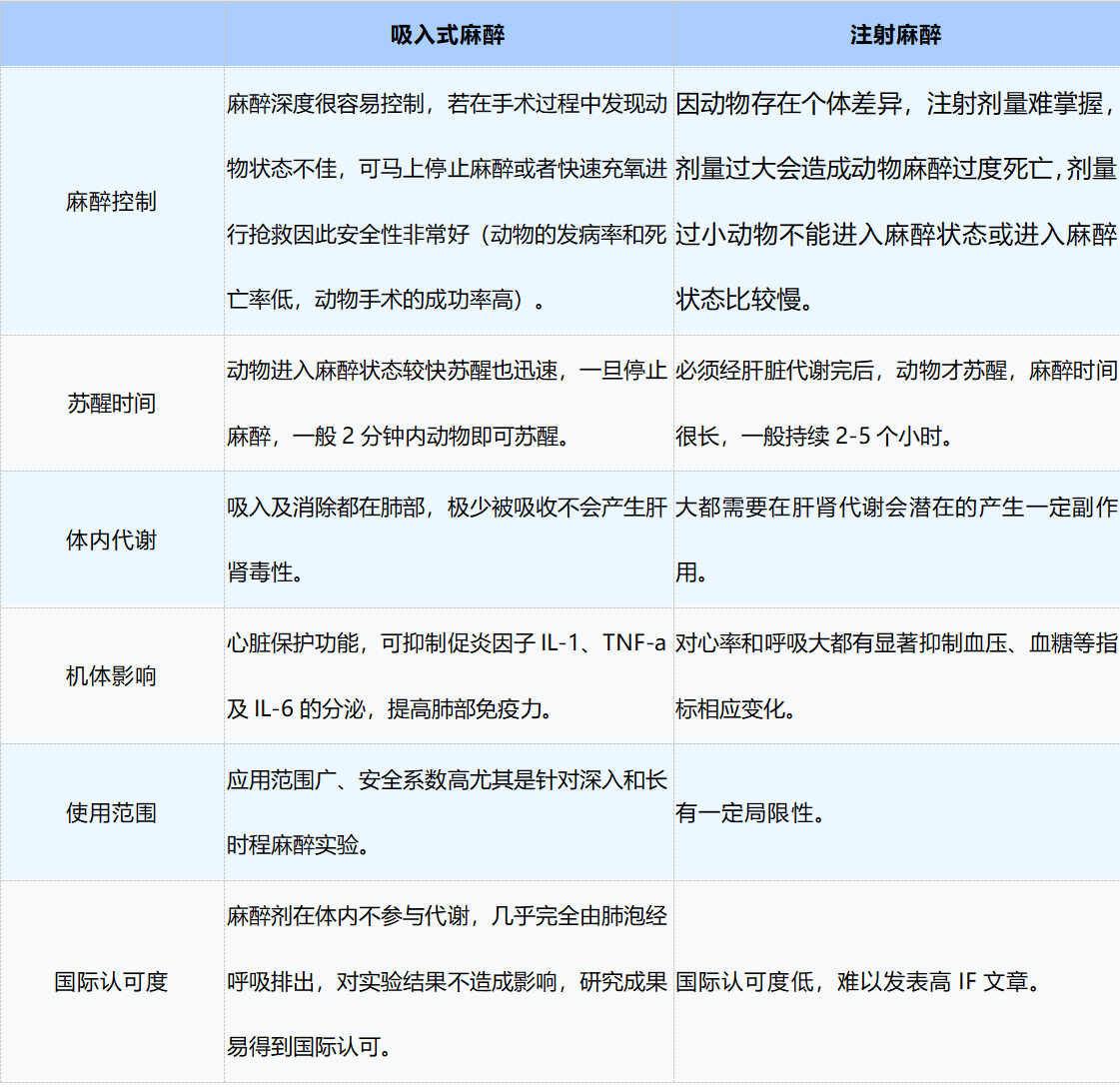This screenshot has width=1120, height=1087.
Task: Select the cell describing 麻醉深度很容易控制
Action: tap(447, 200)
